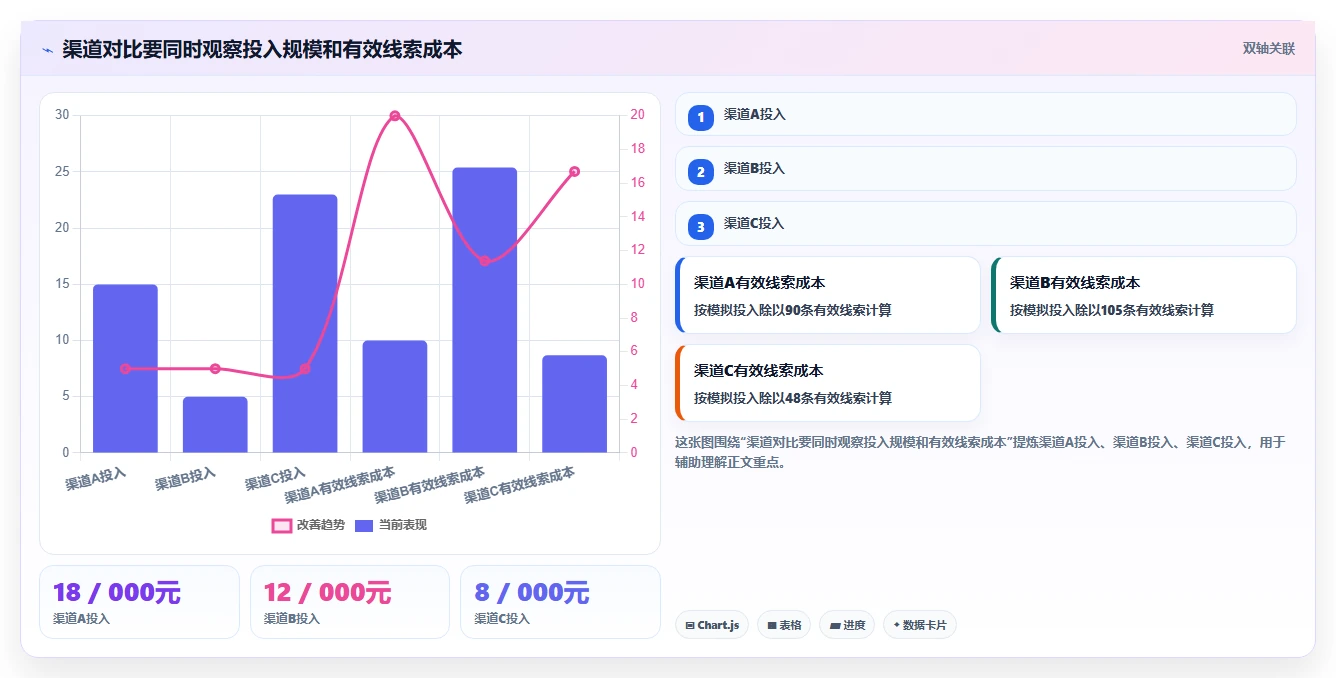Click the trend point above 渠道C有效线索成本 bar
The width and height of the screenshot is (1336, 678).
pyautogui.click(x=574, y=172)
